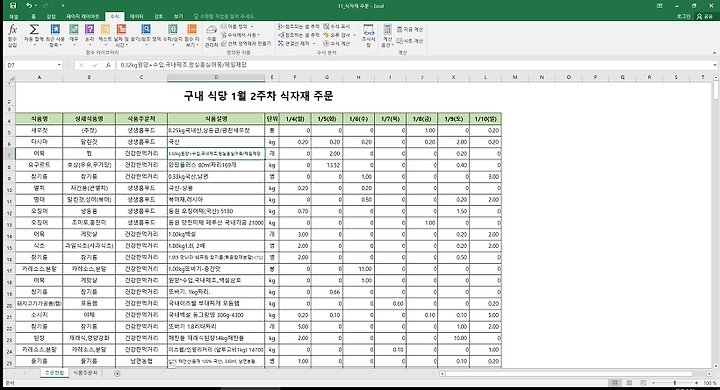The width and height of the screenshot is (720, 390).
Task: Switch to the View (보기) tab
Action: click(178, 16)
